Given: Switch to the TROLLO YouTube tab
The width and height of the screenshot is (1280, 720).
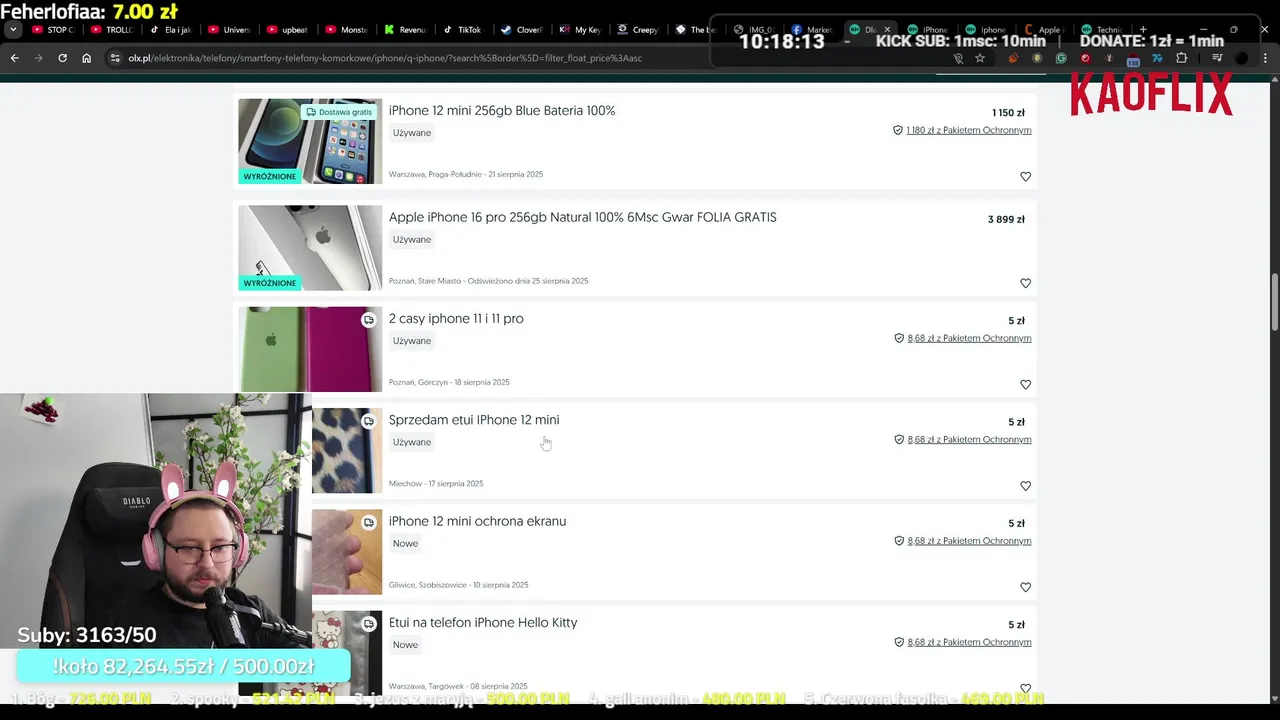Looking at the screenshot, I should tap(113, 30).
